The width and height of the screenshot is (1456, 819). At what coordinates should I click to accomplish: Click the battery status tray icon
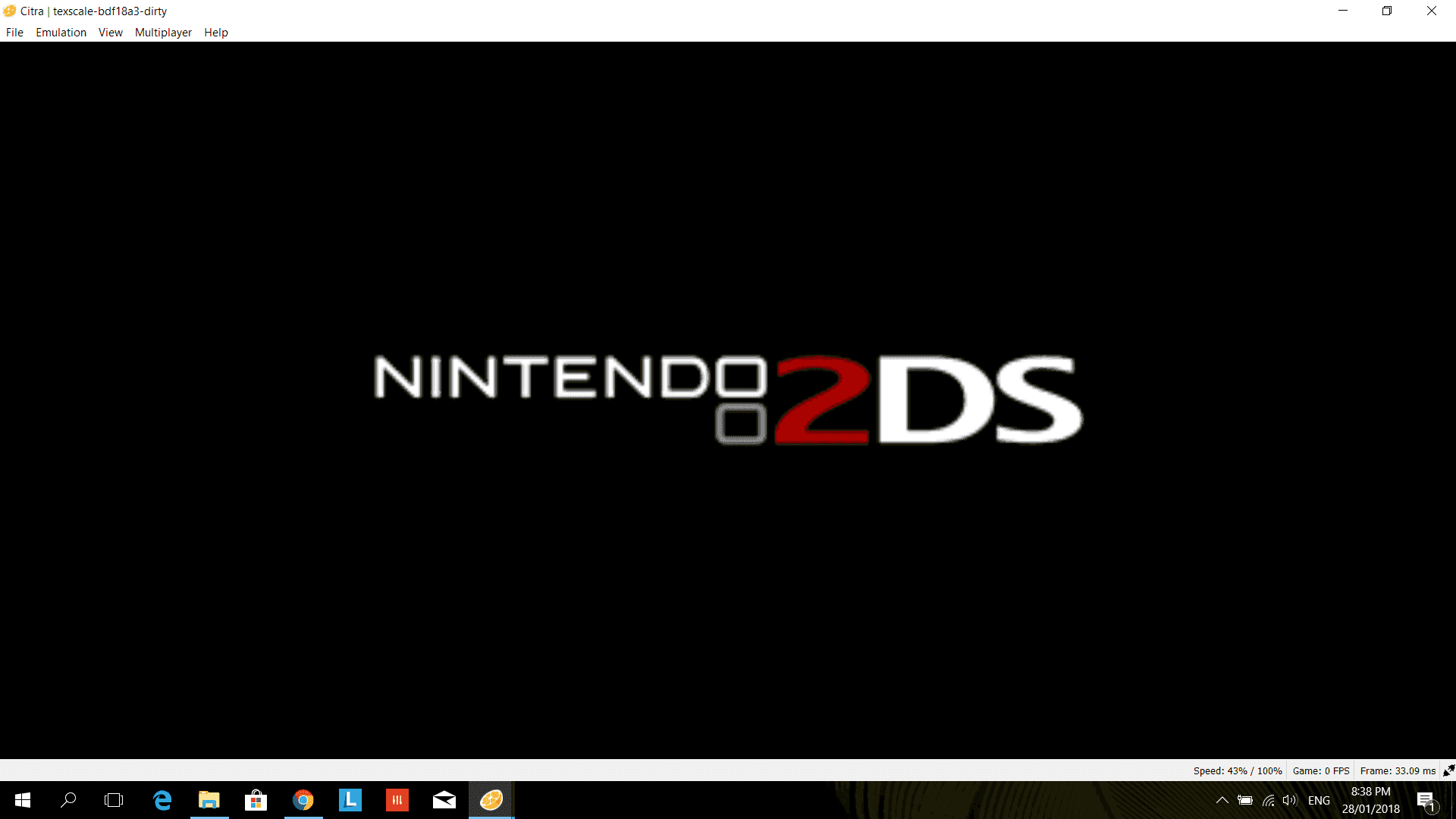point(1245,800)
